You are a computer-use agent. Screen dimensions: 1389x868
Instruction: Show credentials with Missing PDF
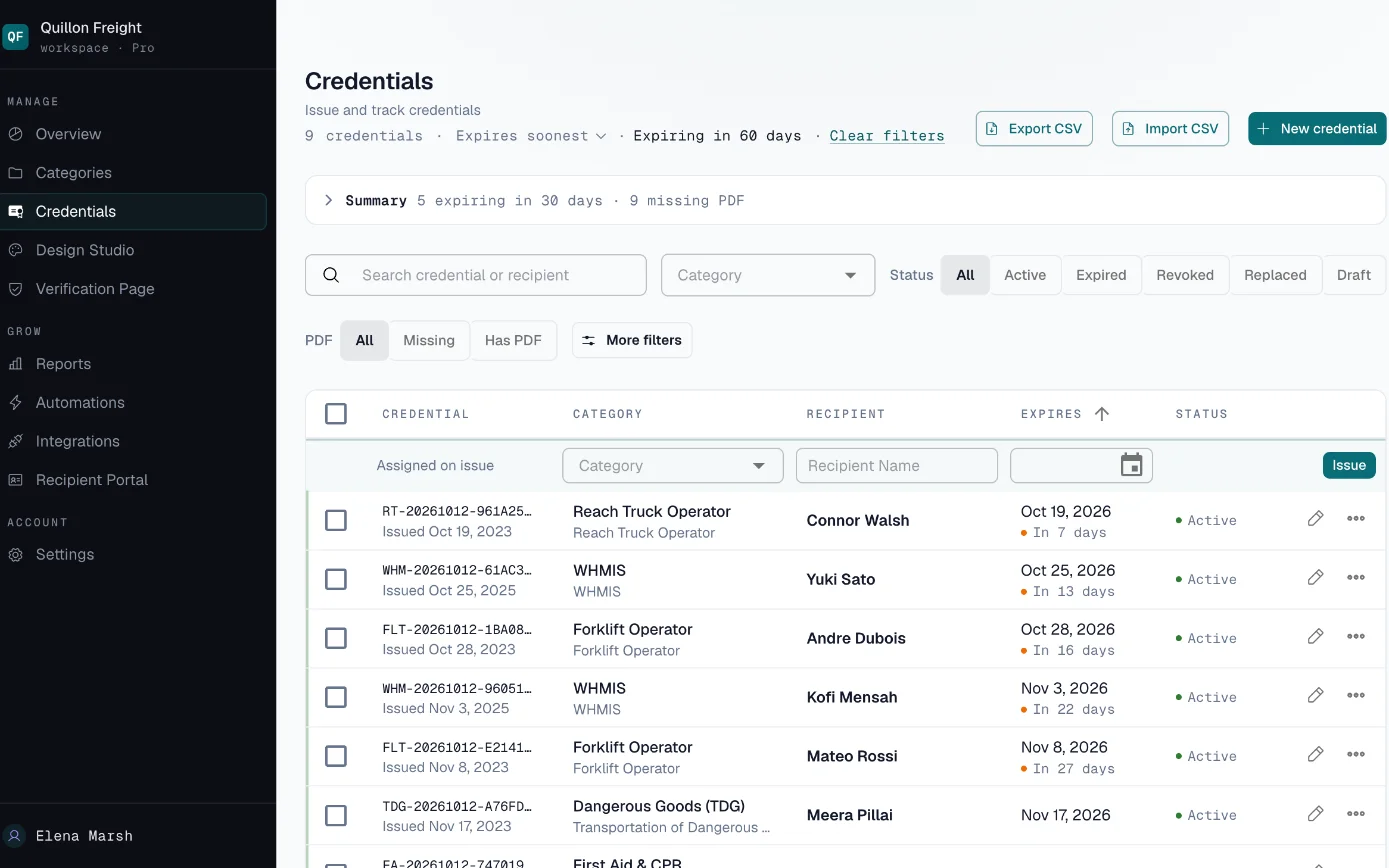point(429,341)
